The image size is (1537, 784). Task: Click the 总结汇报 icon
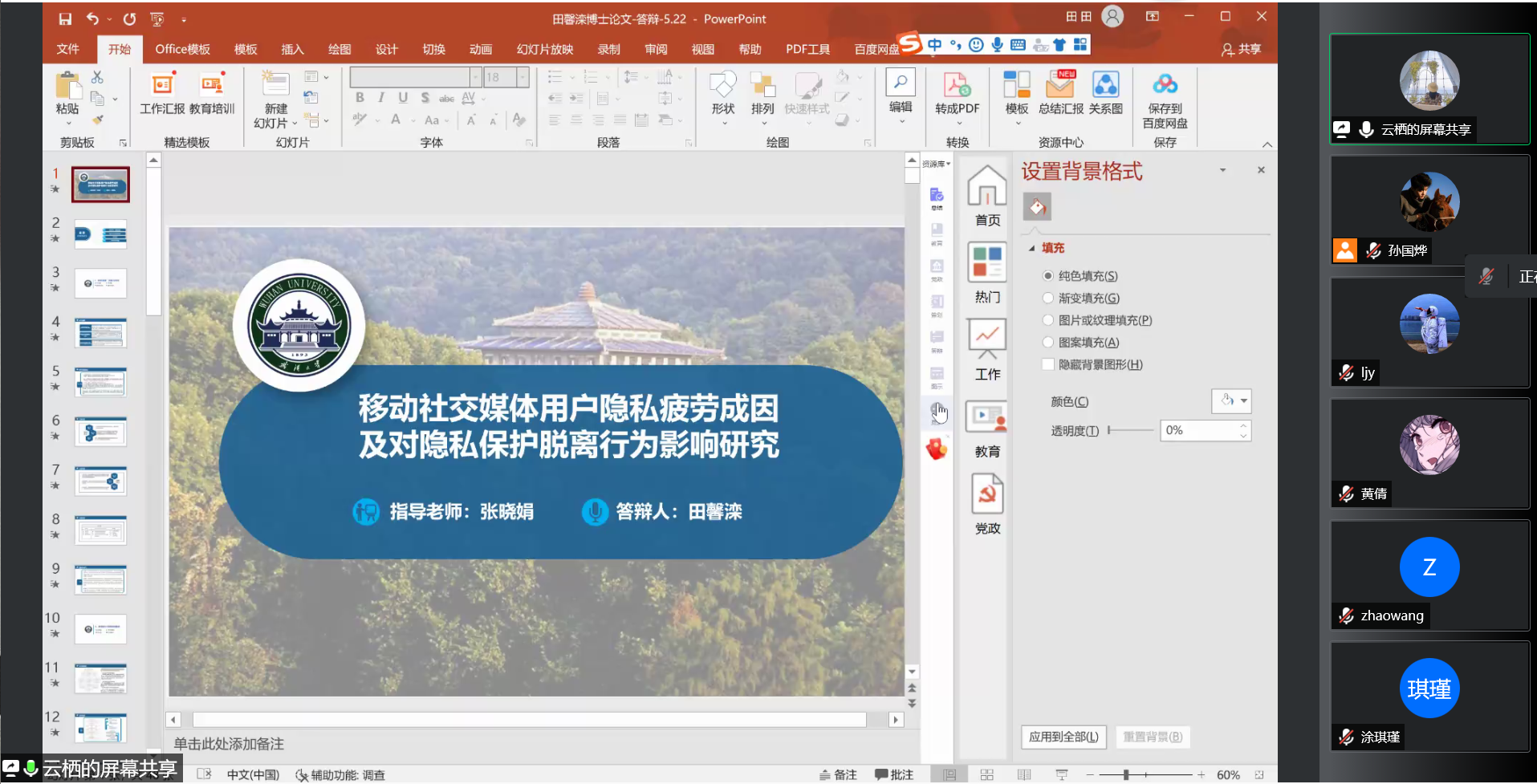1061,85
